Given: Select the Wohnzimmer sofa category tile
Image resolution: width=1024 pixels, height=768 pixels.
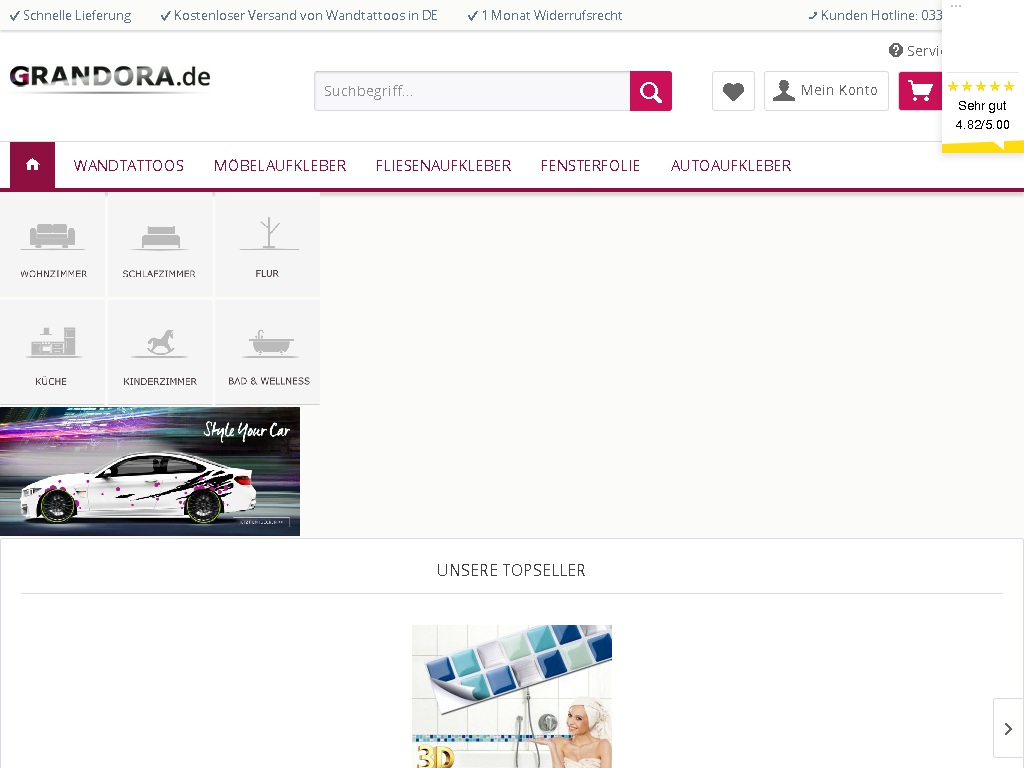Looking at the screenshot, I should 53,246.
